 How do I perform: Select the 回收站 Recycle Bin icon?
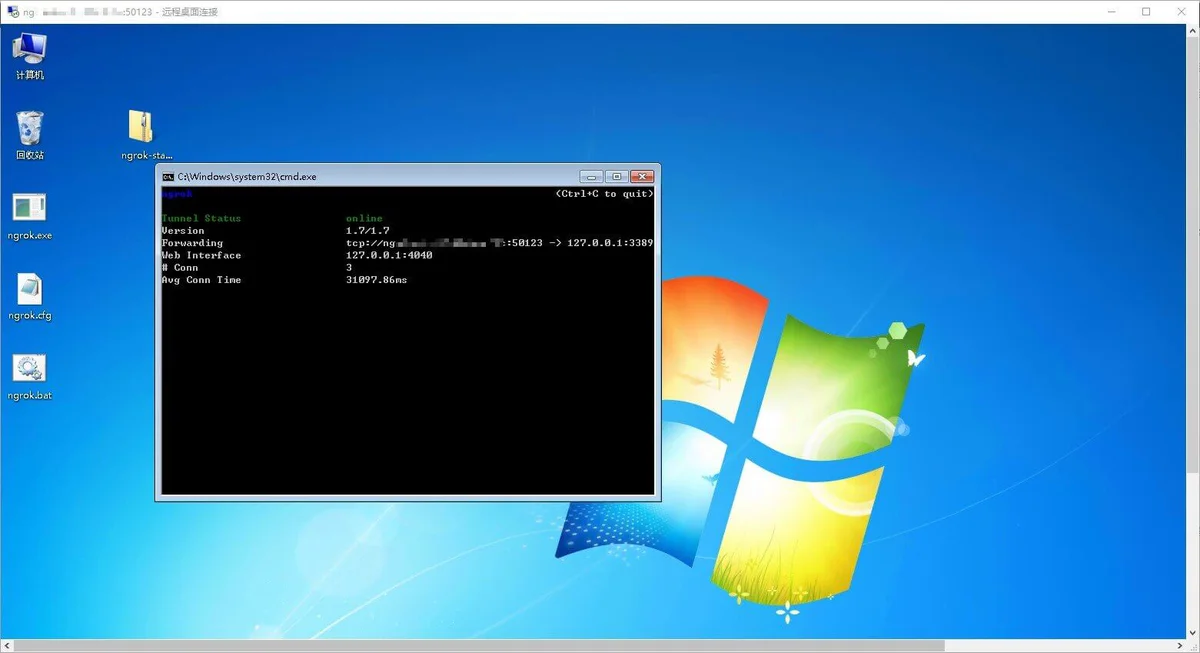click(30, 130)
